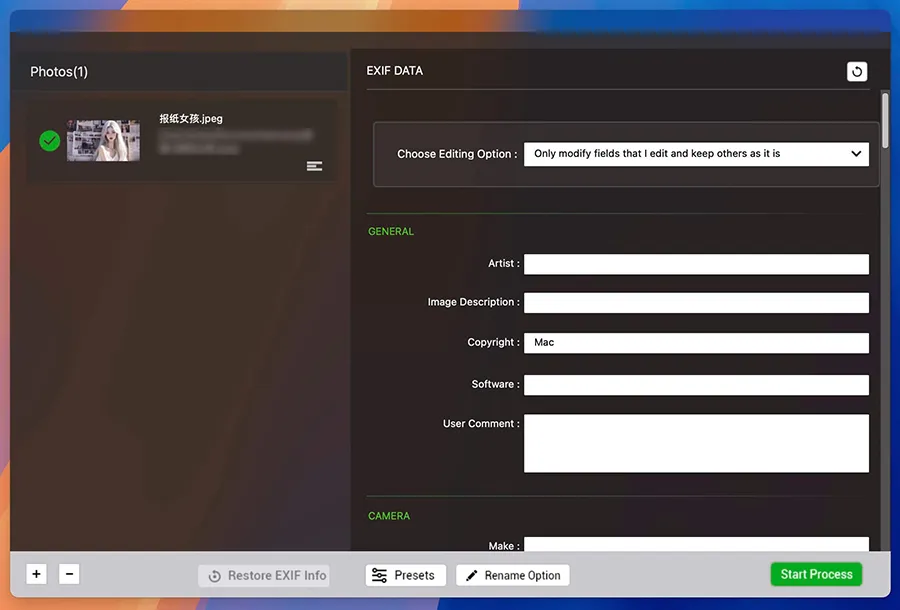
Task: Click the green checkmark on 报纸女孩.jpeg
Action: pos(50,141)
